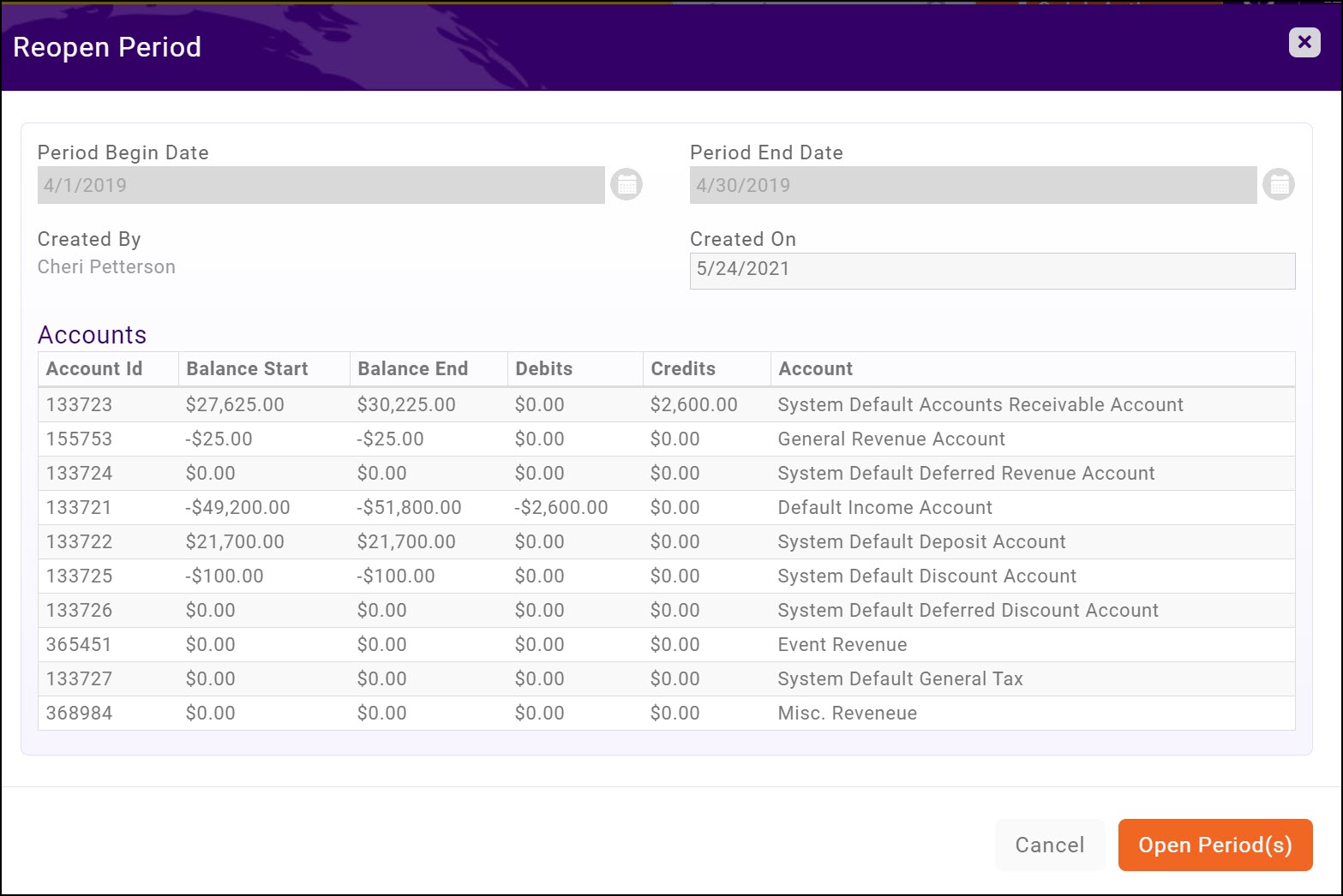
Task: Select the Debits column header
Action: point(543,368)
